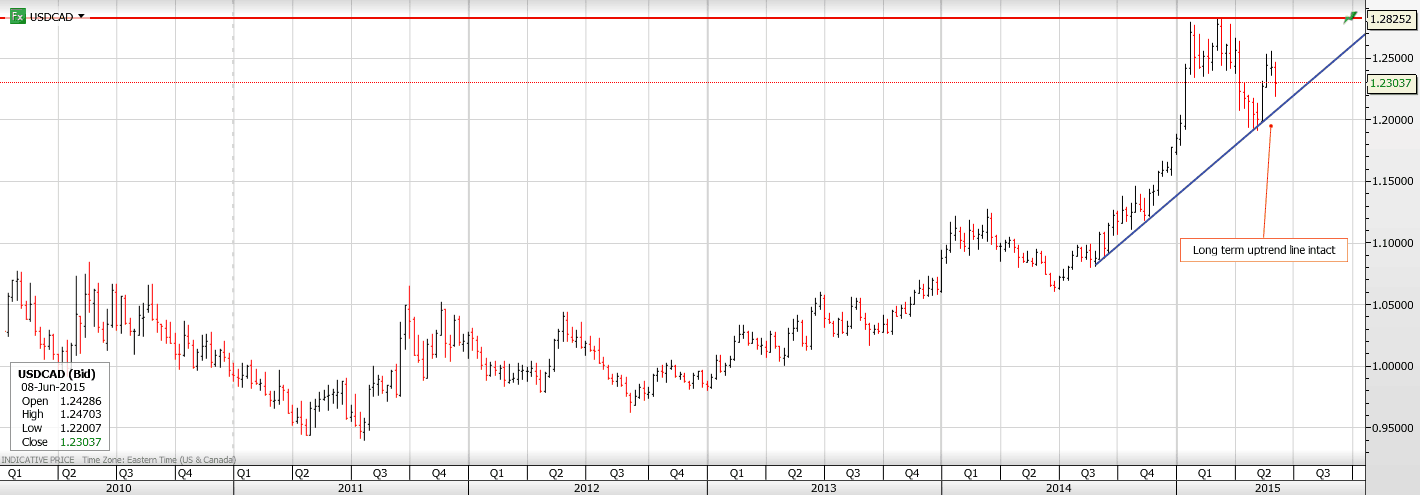Click the red dot annotation anchor point
The height and width of the screenshot is (495, 1420).
point(1270,126)
